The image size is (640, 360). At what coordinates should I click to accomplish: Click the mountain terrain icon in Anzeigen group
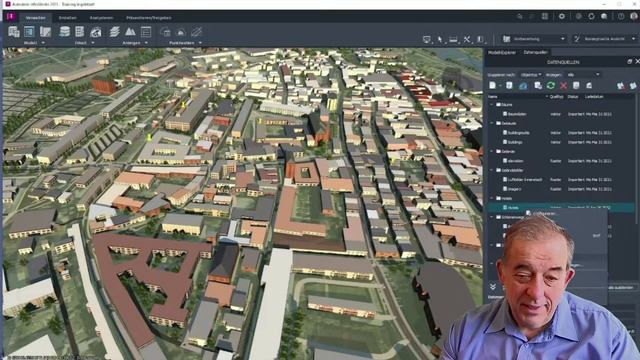coord(130,32)
